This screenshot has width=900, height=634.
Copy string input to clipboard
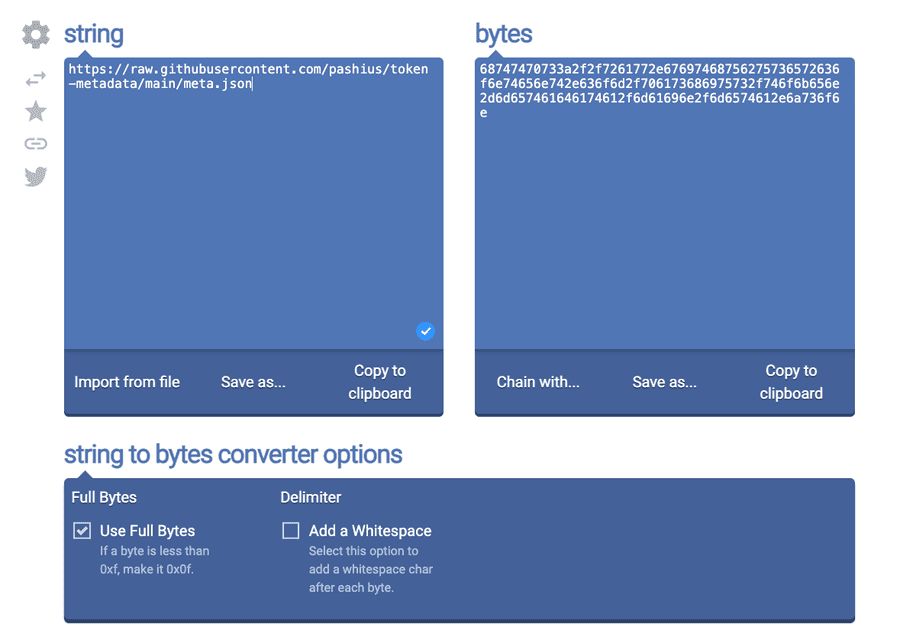pos(380,382)
